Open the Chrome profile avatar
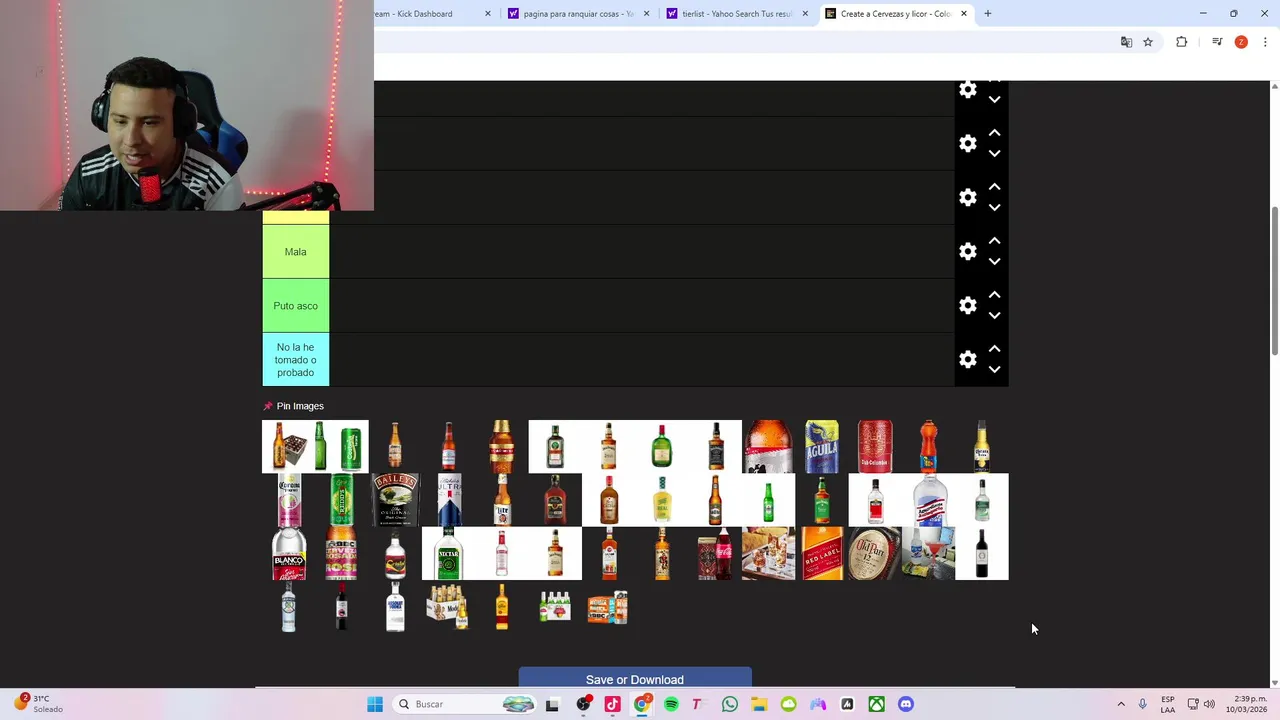 tap(1241, 42)
